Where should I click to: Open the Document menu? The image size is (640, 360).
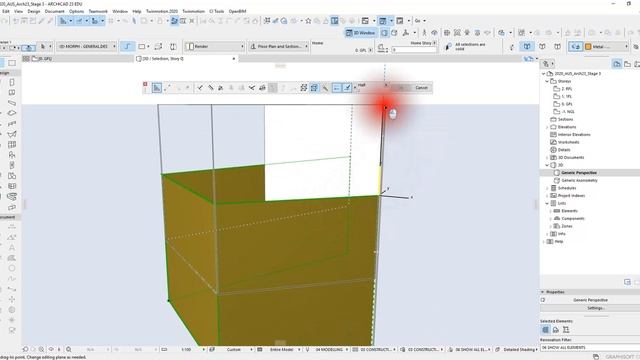point(54,11)
